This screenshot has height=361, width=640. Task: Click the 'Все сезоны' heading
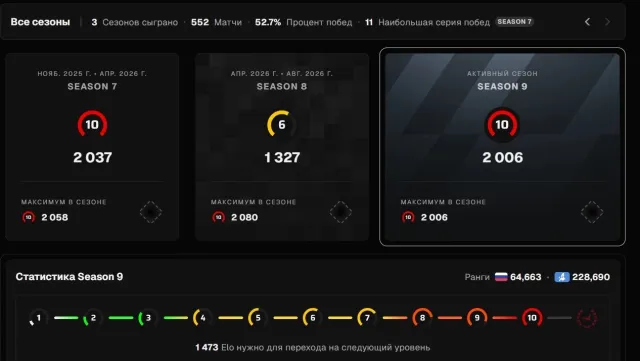(40, 22)
